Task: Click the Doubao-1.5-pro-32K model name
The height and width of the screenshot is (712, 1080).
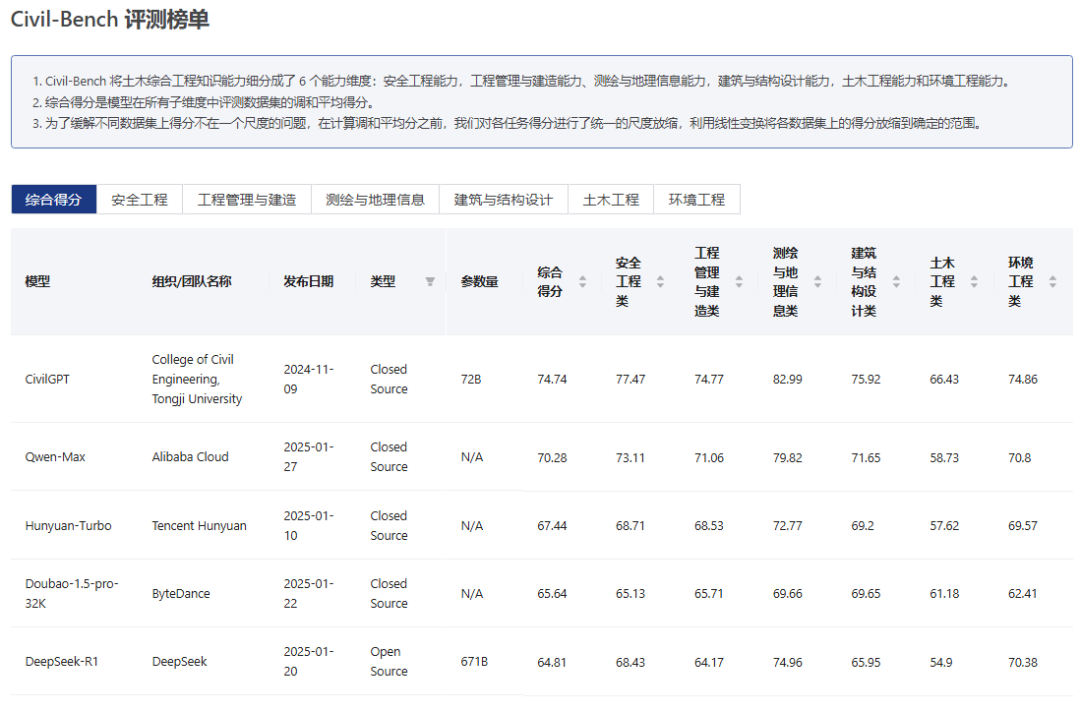Action: click(72, 594)
